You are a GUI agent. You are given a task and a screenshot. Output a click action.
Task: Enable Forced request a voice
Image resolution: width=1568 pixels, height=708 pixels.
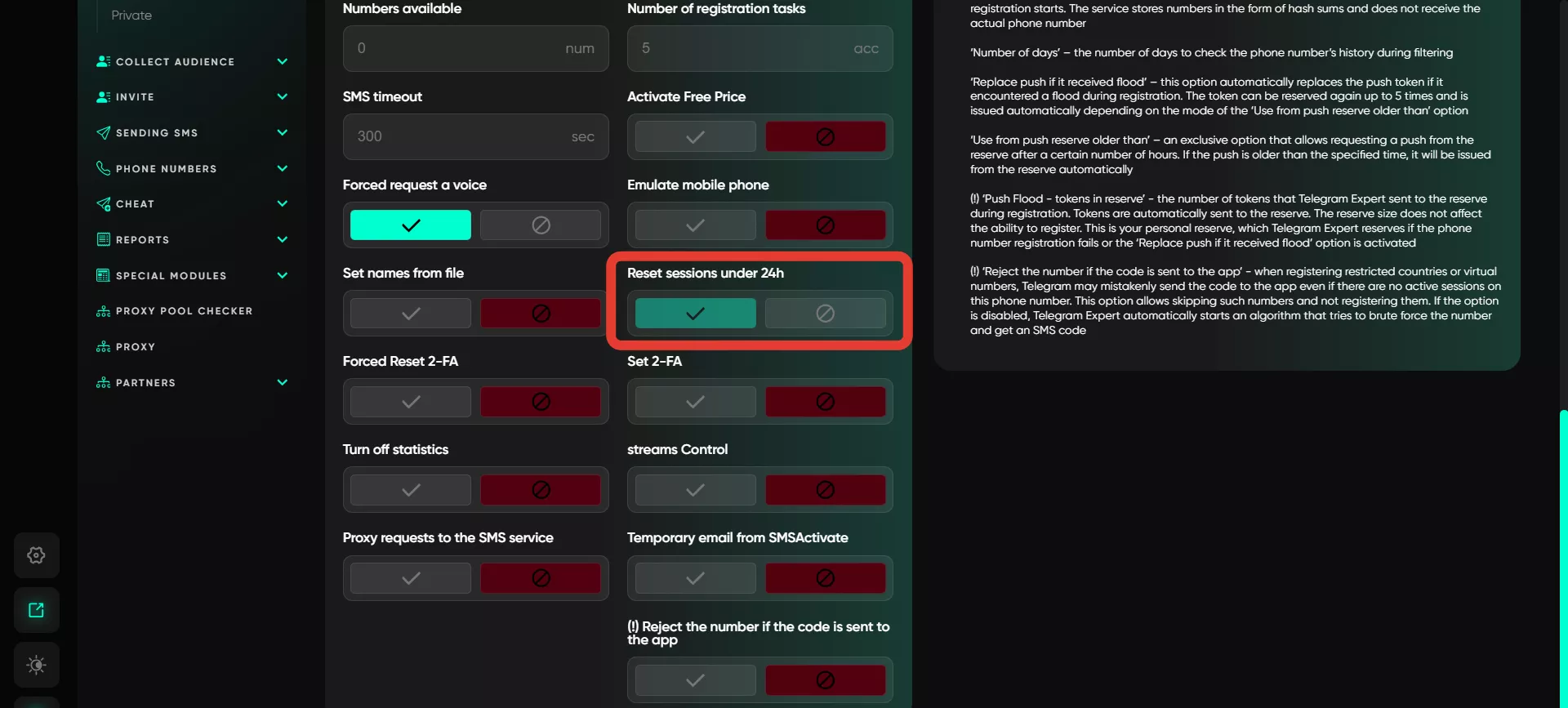coord(411,225)
